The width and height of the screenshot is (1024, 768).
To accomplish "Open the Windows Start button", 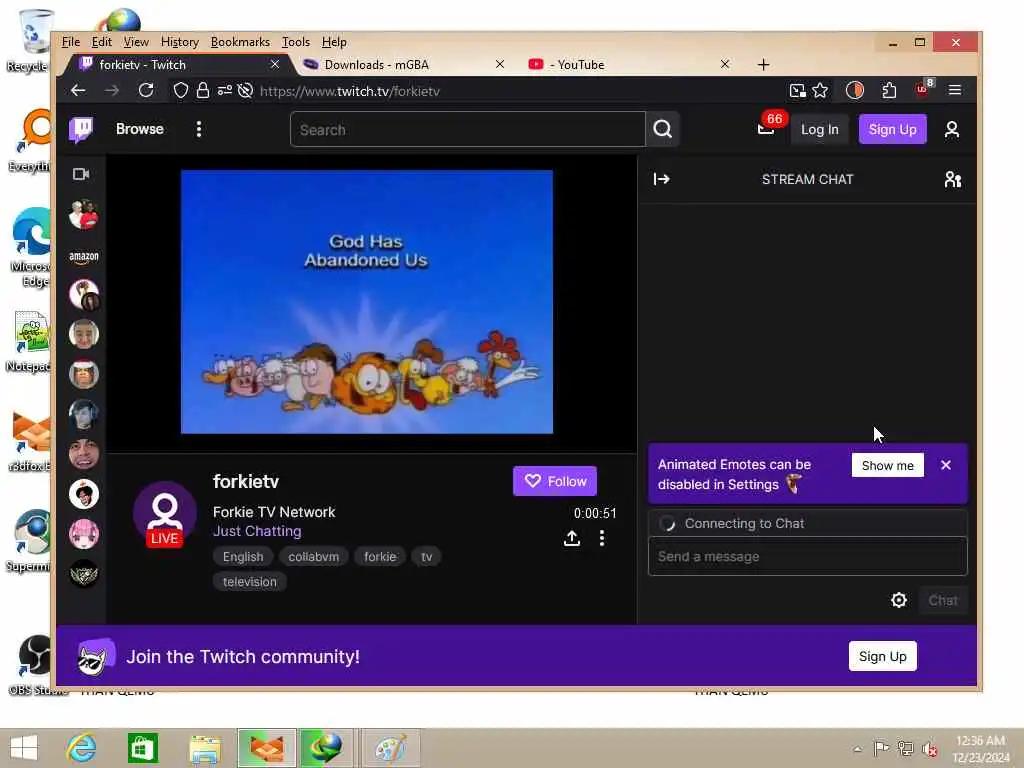I will click(x=24, y=748).
